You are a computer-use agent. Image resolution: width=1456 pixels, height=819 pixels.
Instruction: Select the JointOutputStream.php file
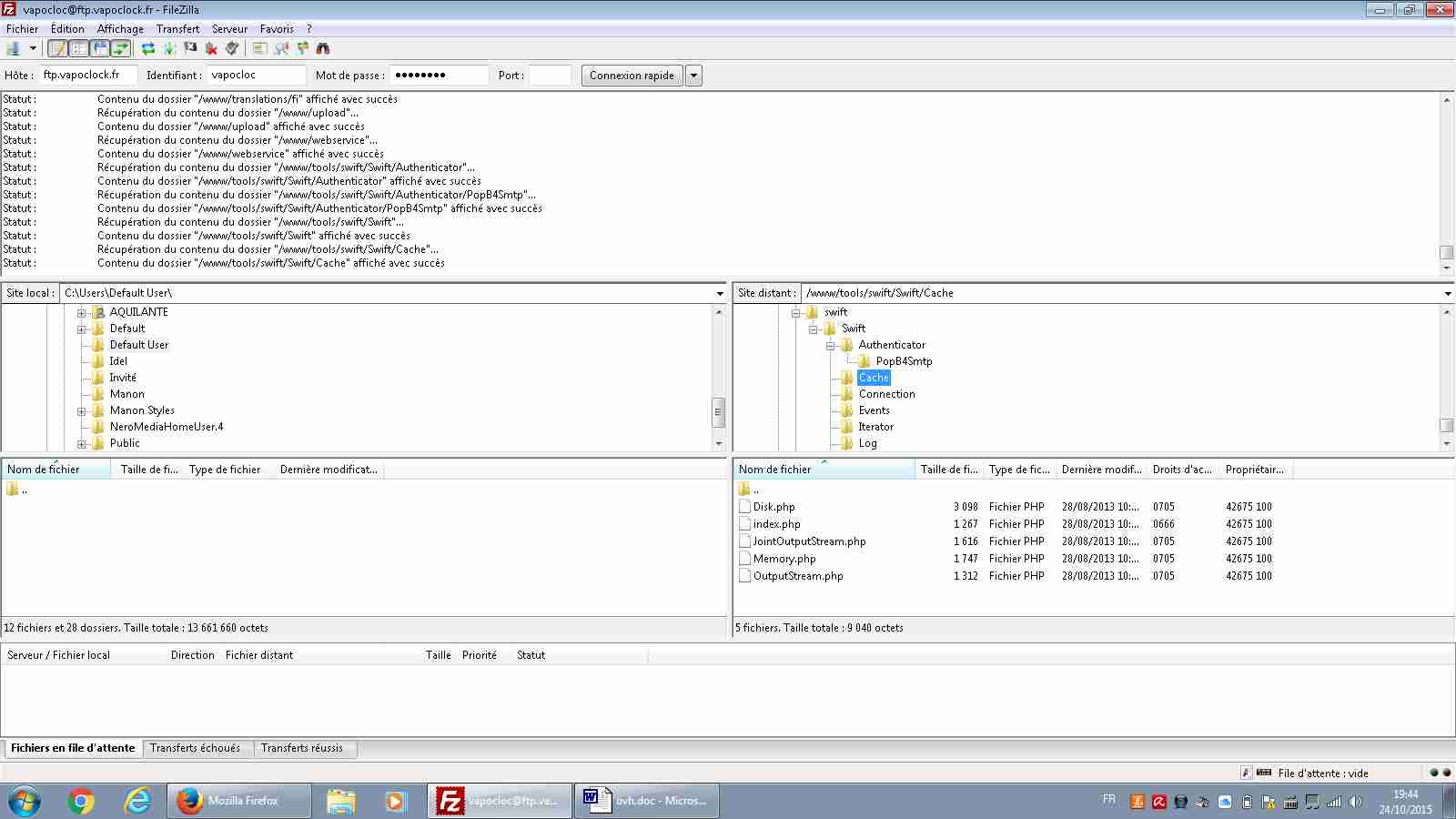pyautogui.click(x=809, y=541)
